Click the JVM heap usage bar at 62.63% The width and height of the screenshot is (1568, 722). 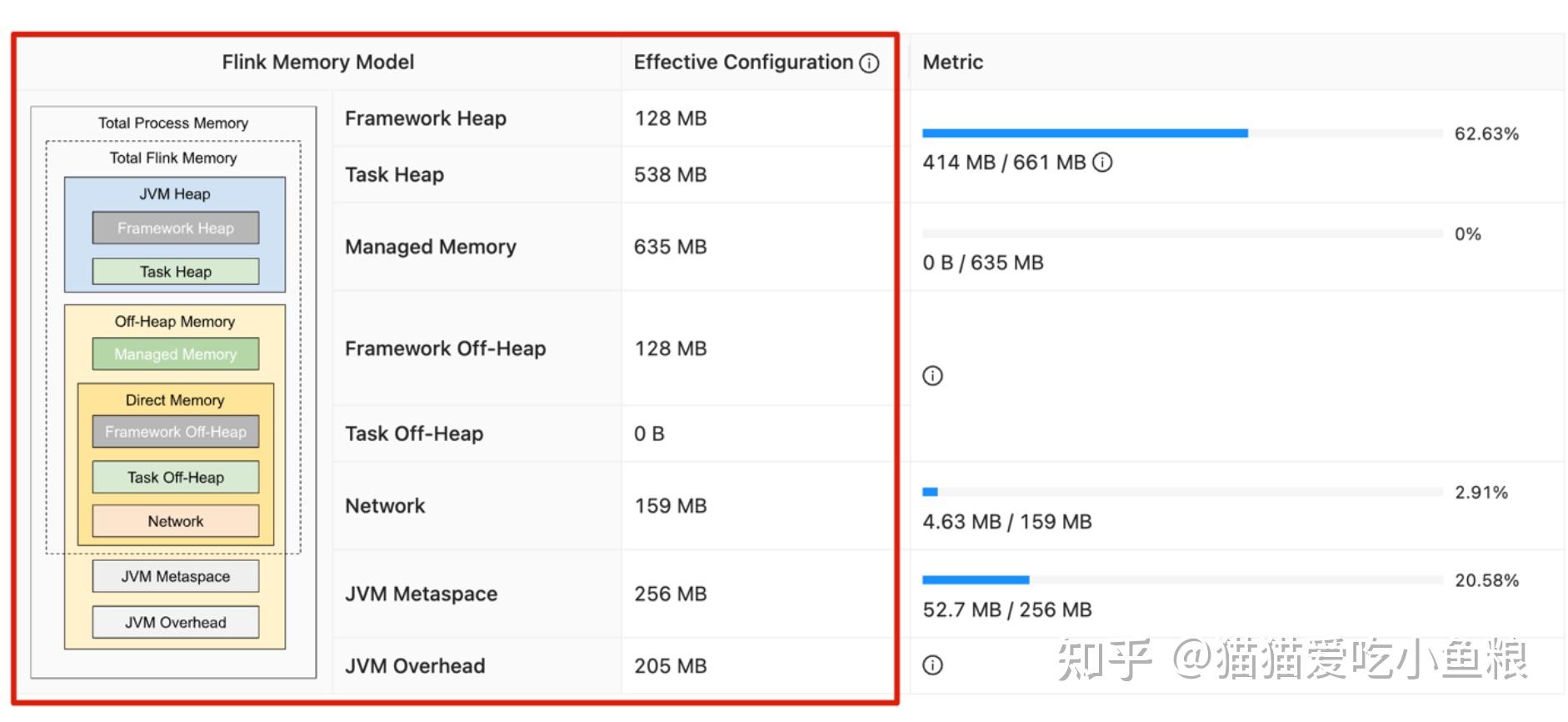click(1181, 133)
